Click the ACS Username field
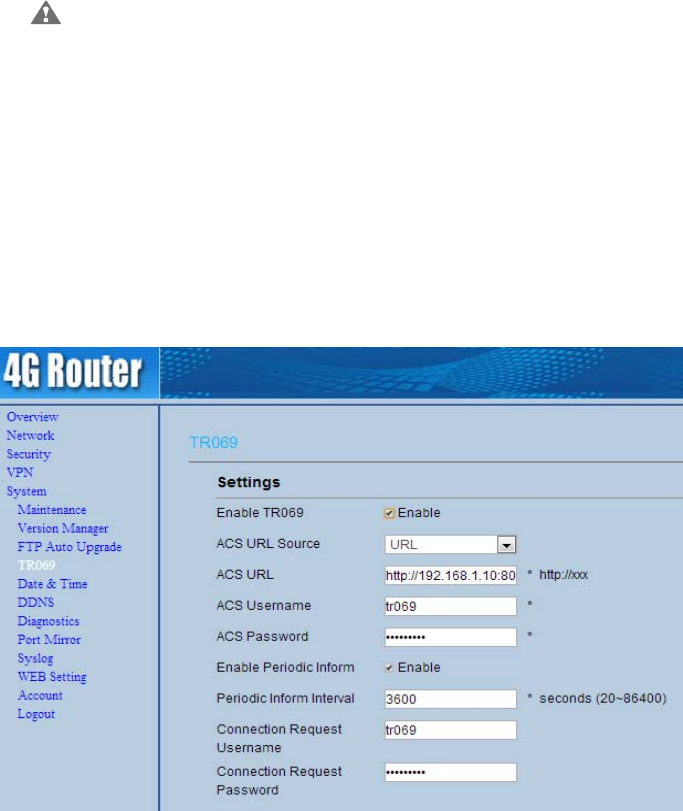 tap(450, 606)
